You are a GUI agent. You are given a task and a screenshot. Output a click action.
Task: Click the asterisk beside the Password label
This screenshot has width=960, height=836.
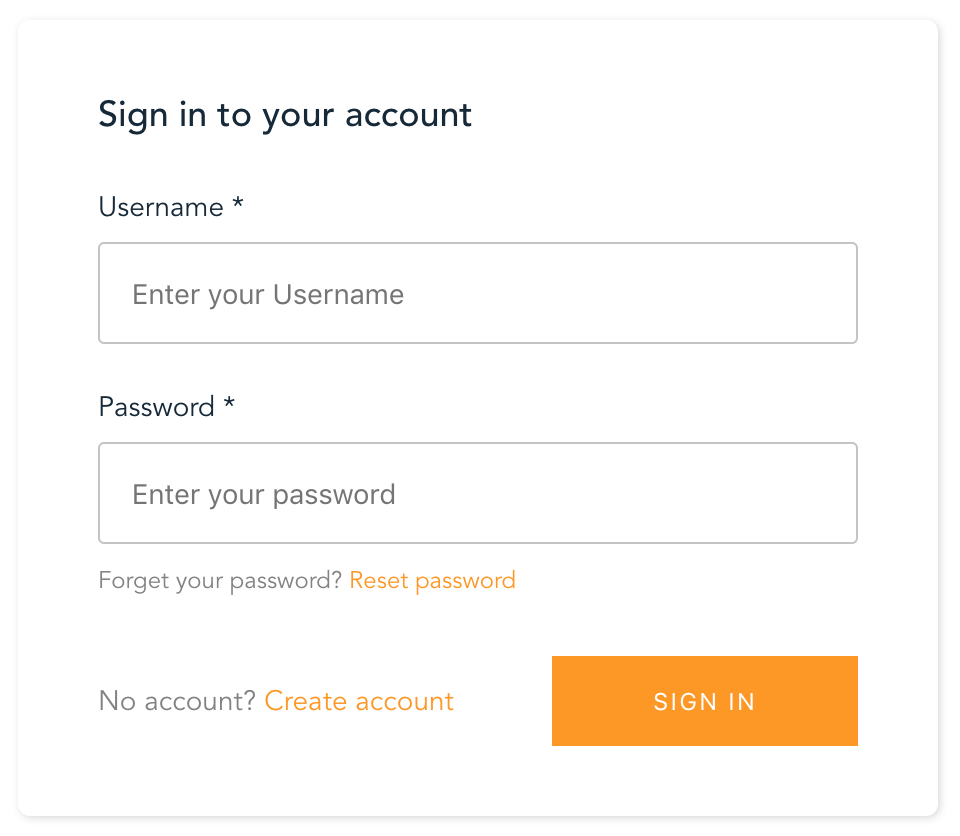click(x=229, y=405)
